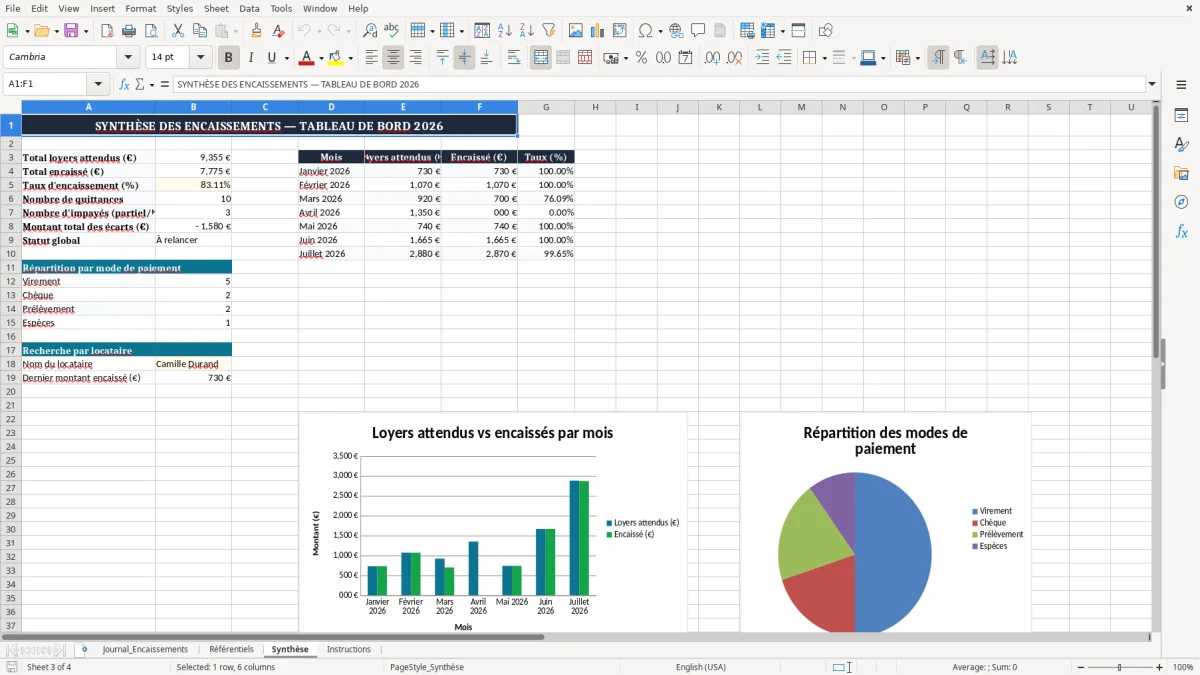Click Insert Pivot Table icon
The width and height of the screenshot is (1200, 675).
pyautogui.click(x=620, y=31)
